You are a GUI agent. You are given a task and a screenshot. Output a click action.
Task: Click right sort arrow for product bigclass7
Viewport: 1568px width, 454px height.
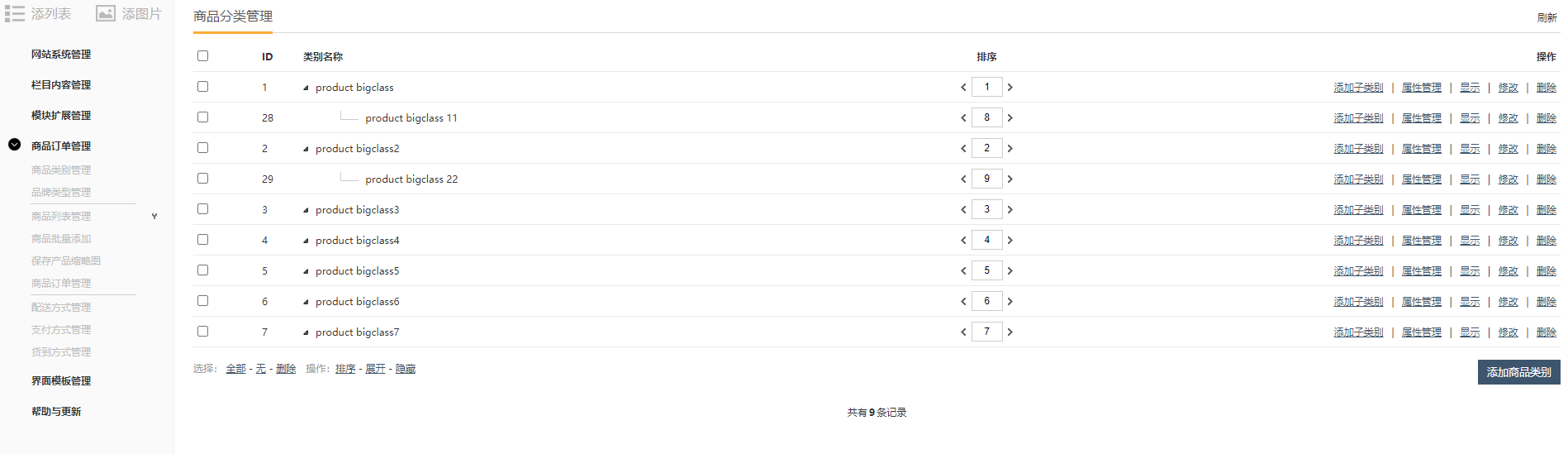point(1010,332)
